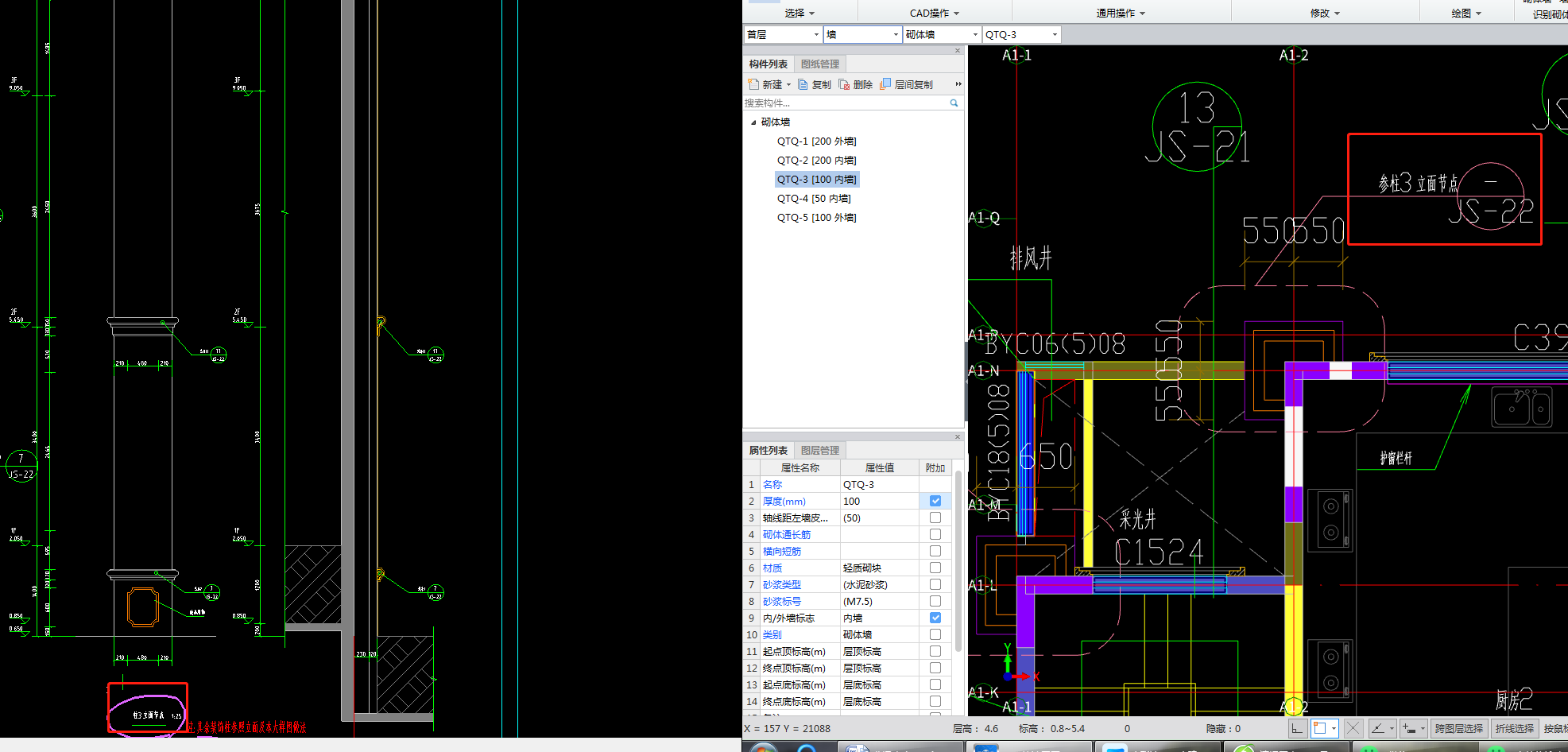Click the 跨图层选择 button
This screenshot has width=1568, height=752.
pos(1458,728)
